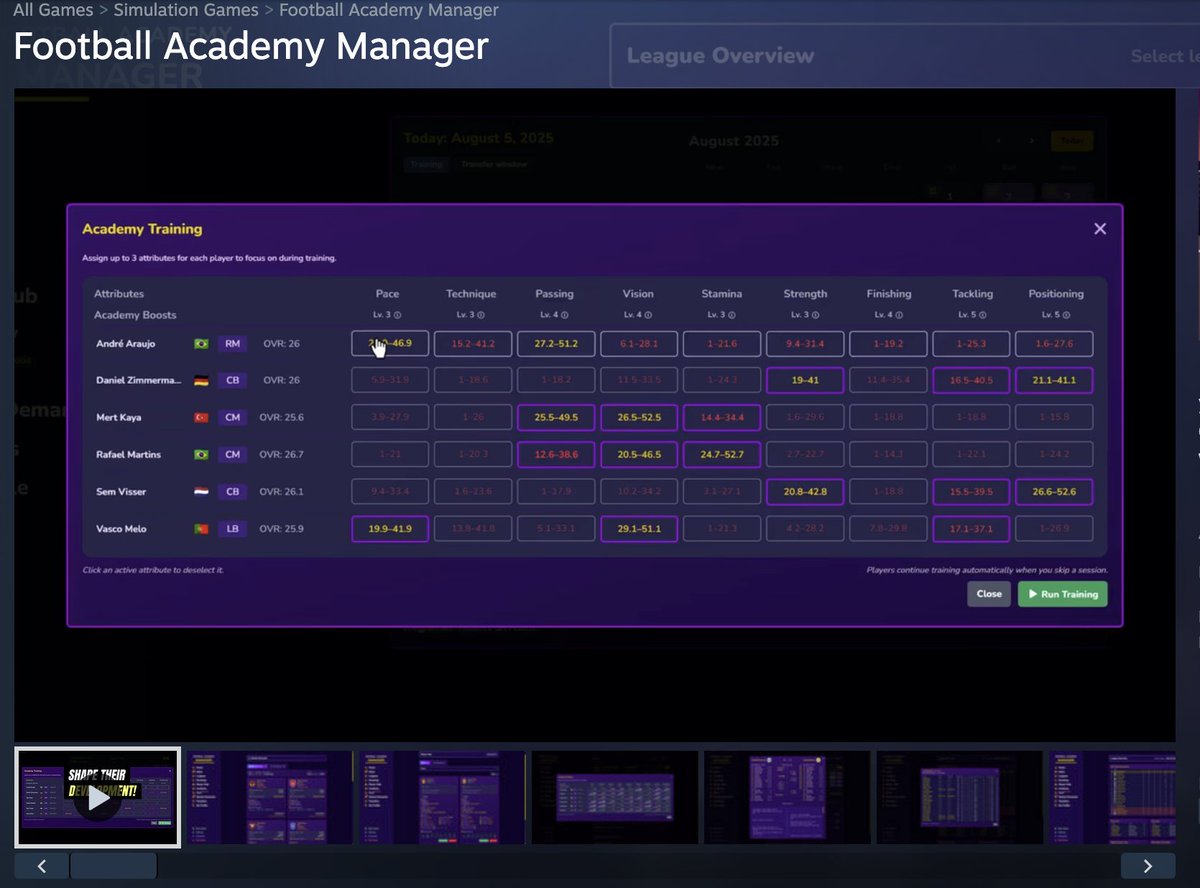Click André Araujo's Brazil flag icon

pos(201,344)
